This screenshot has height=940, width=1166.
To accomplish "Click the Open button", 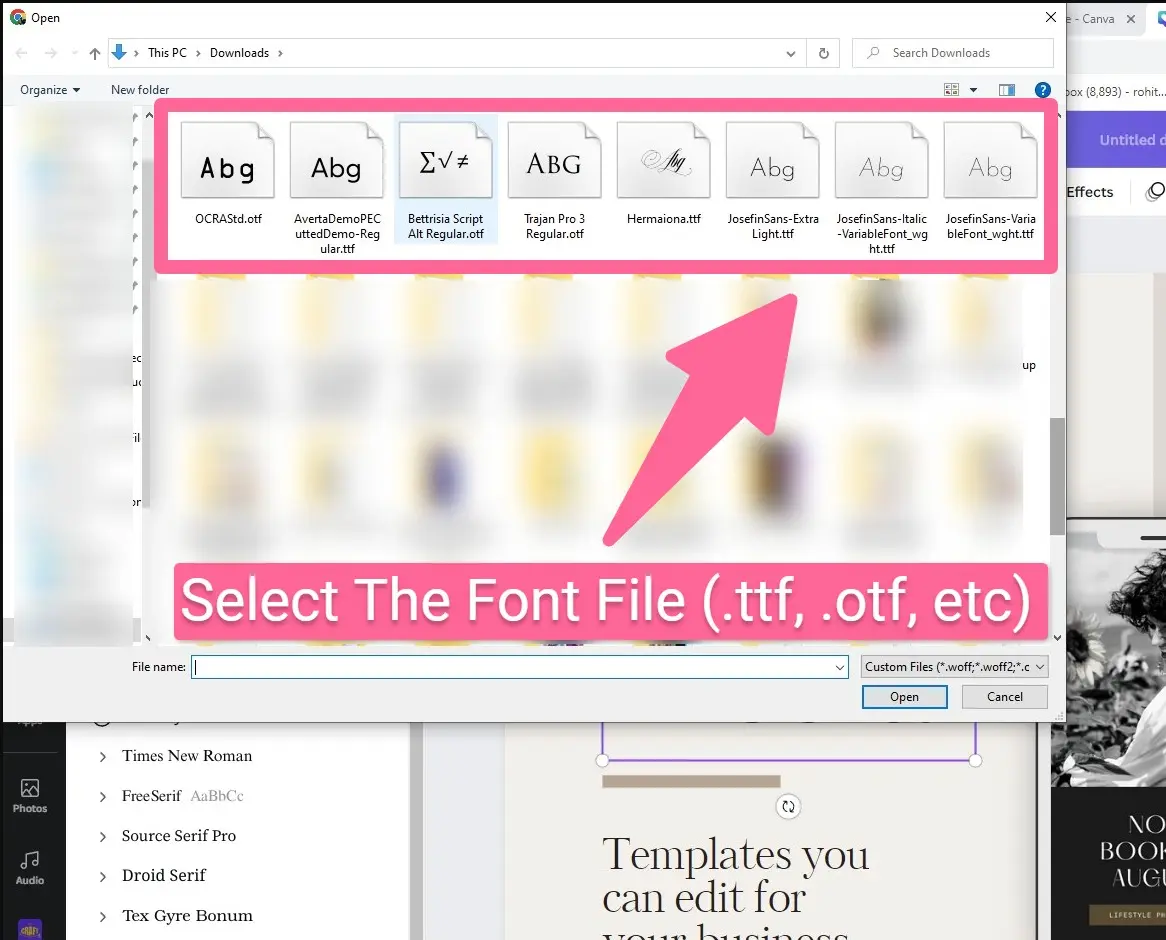I will point(904,697).
